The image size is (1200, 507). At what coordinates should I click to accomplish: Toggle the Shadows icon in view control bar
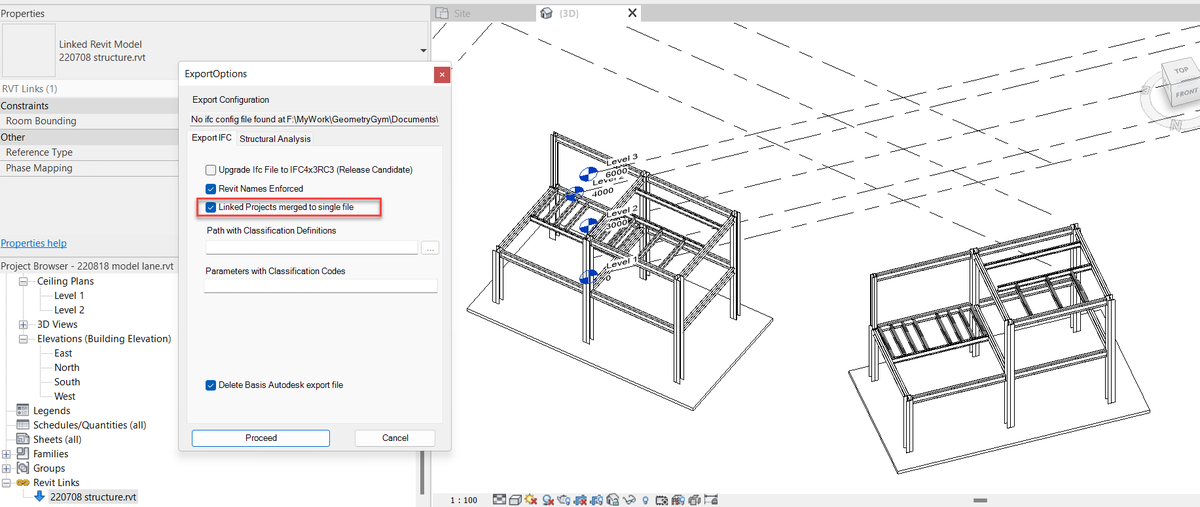coord(548,499)
